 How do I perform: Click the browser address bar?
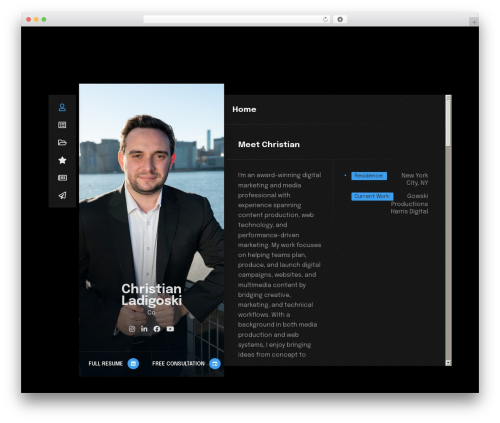click(x=237, y=19)
